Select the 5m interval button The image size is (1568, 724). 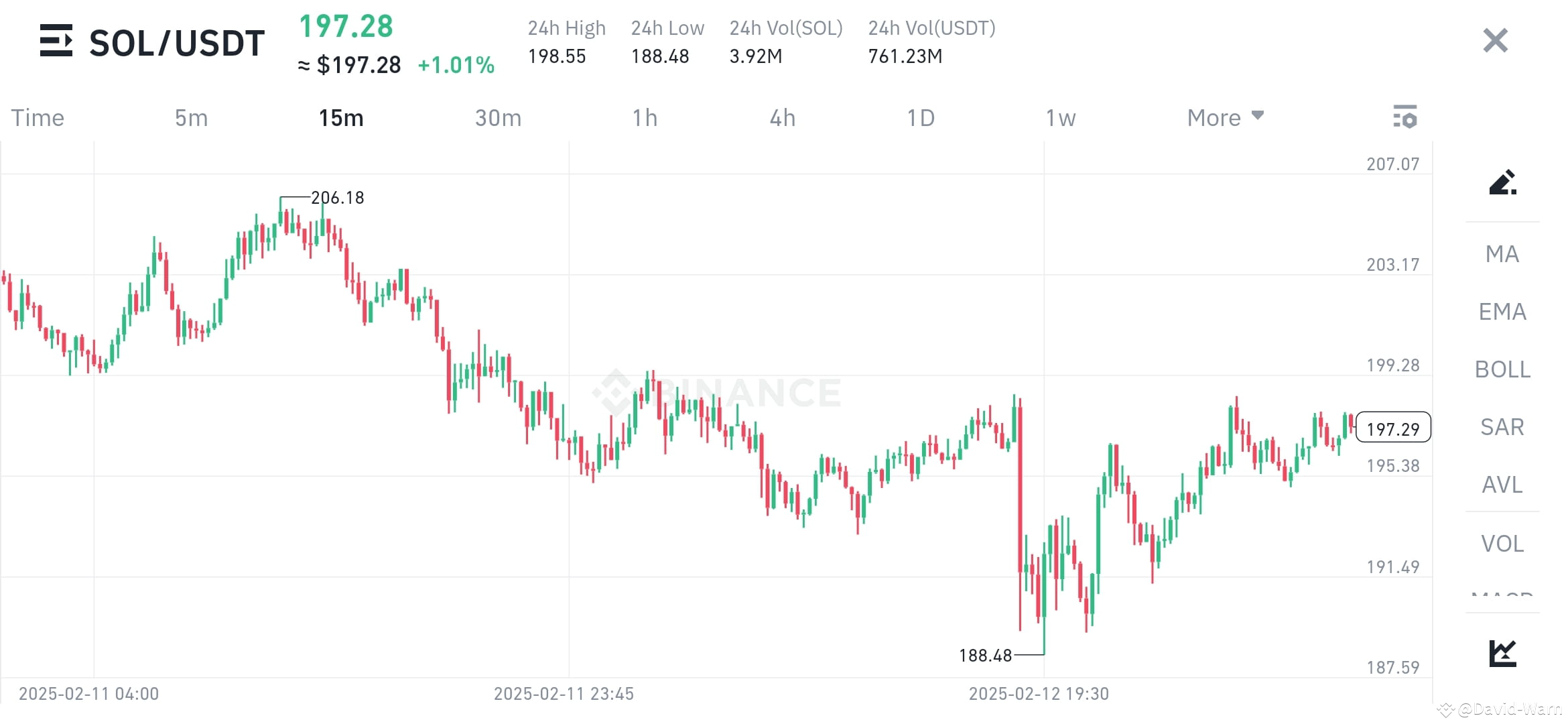tap(191, 117)
